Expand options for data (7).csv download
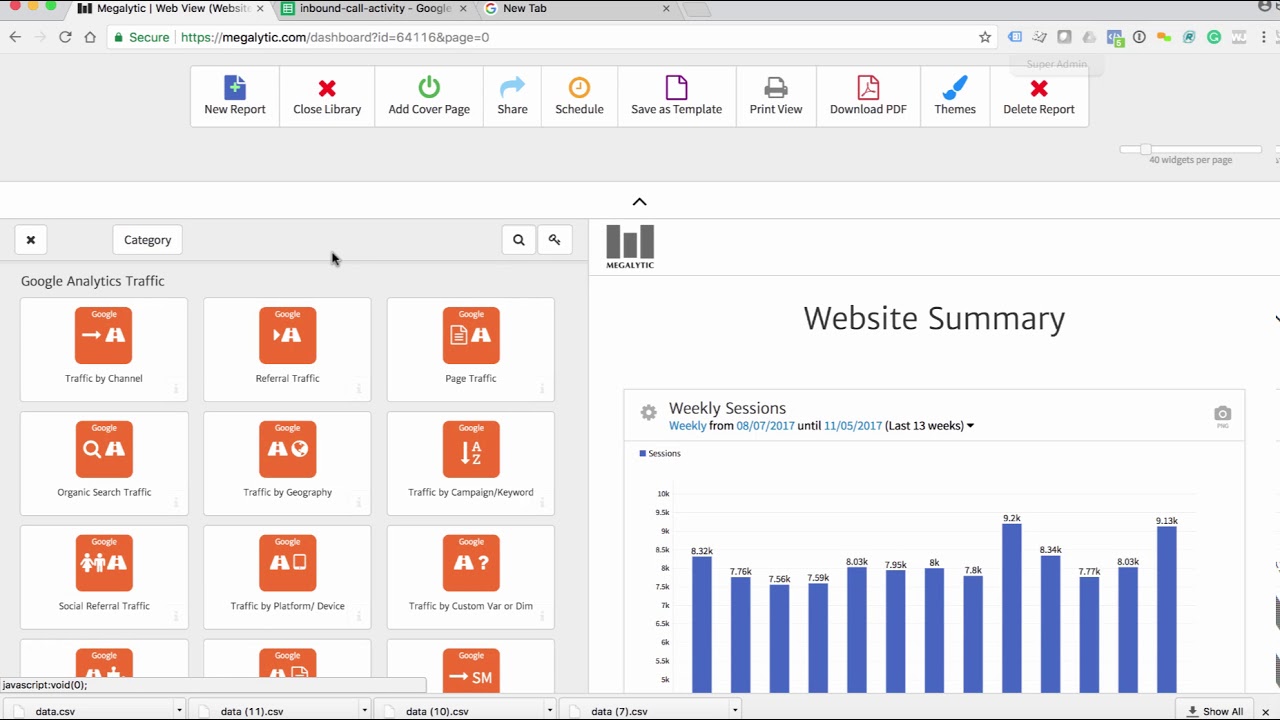The height and width of the screenshot is (720, 1280). (x=734, y=711)
